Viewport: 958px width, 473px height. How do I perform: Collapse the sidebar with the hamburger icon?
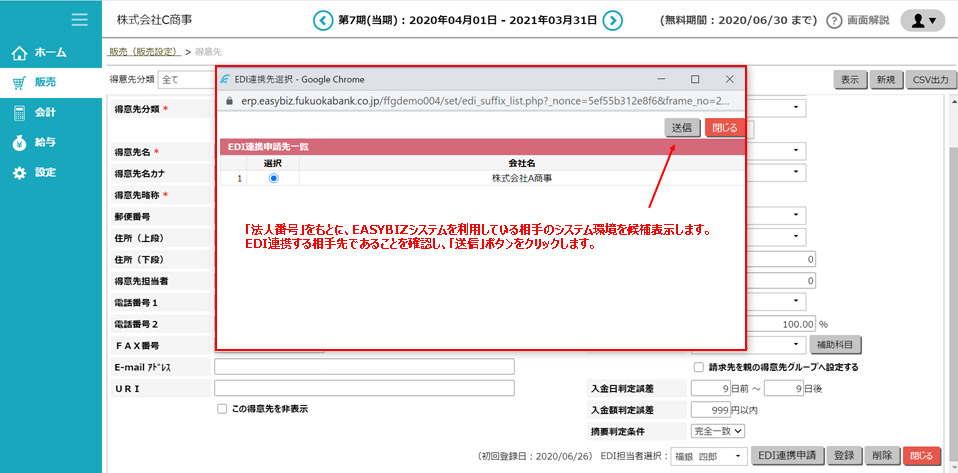click(x=80, y=20)
